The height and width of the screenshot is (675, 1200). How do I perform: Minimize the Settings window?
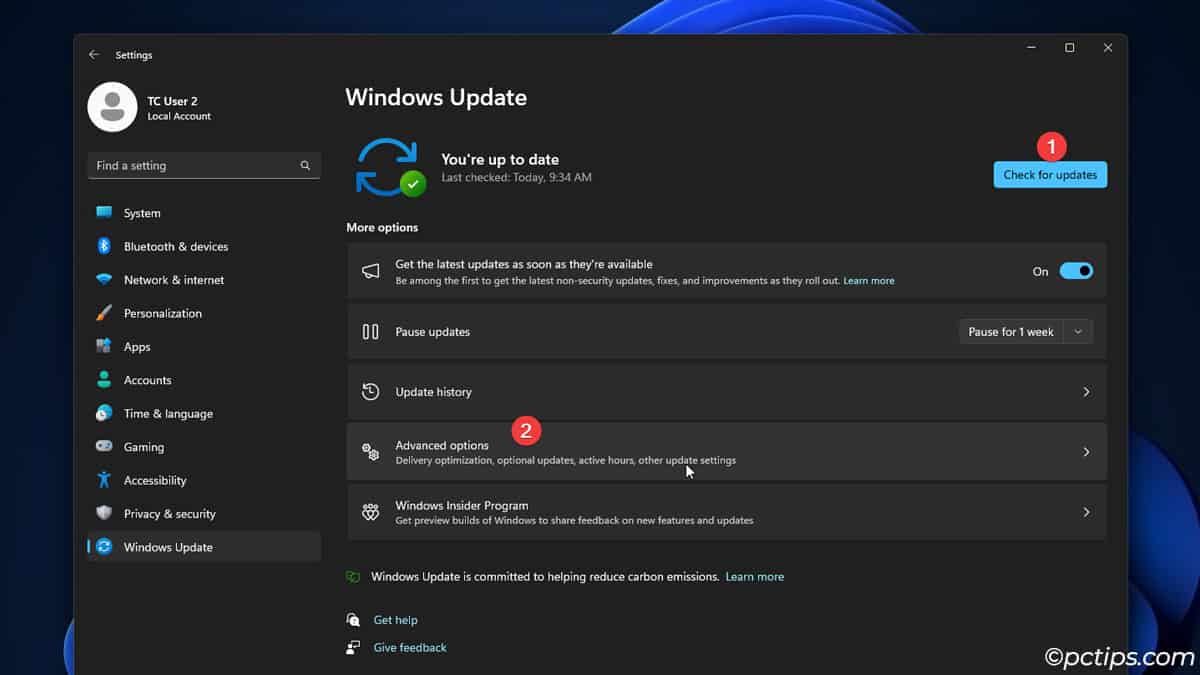click(x=1031, y=48)
